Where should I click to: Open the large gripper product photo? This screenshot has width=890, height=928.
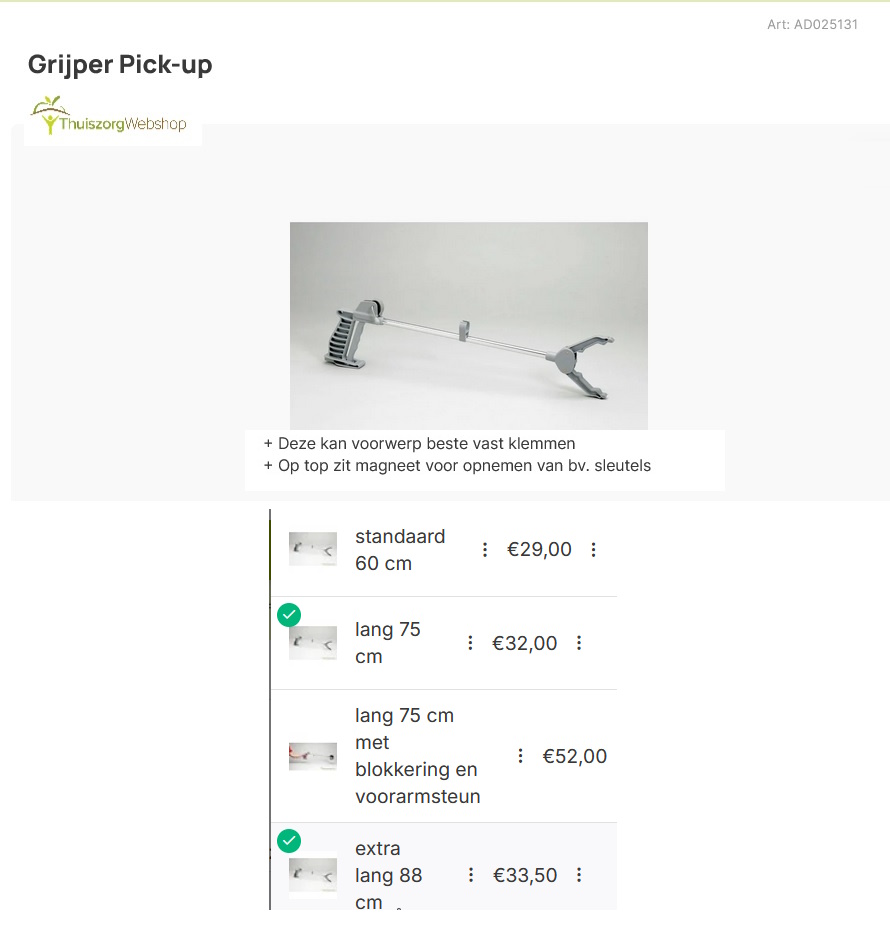[x=468, y=325]
